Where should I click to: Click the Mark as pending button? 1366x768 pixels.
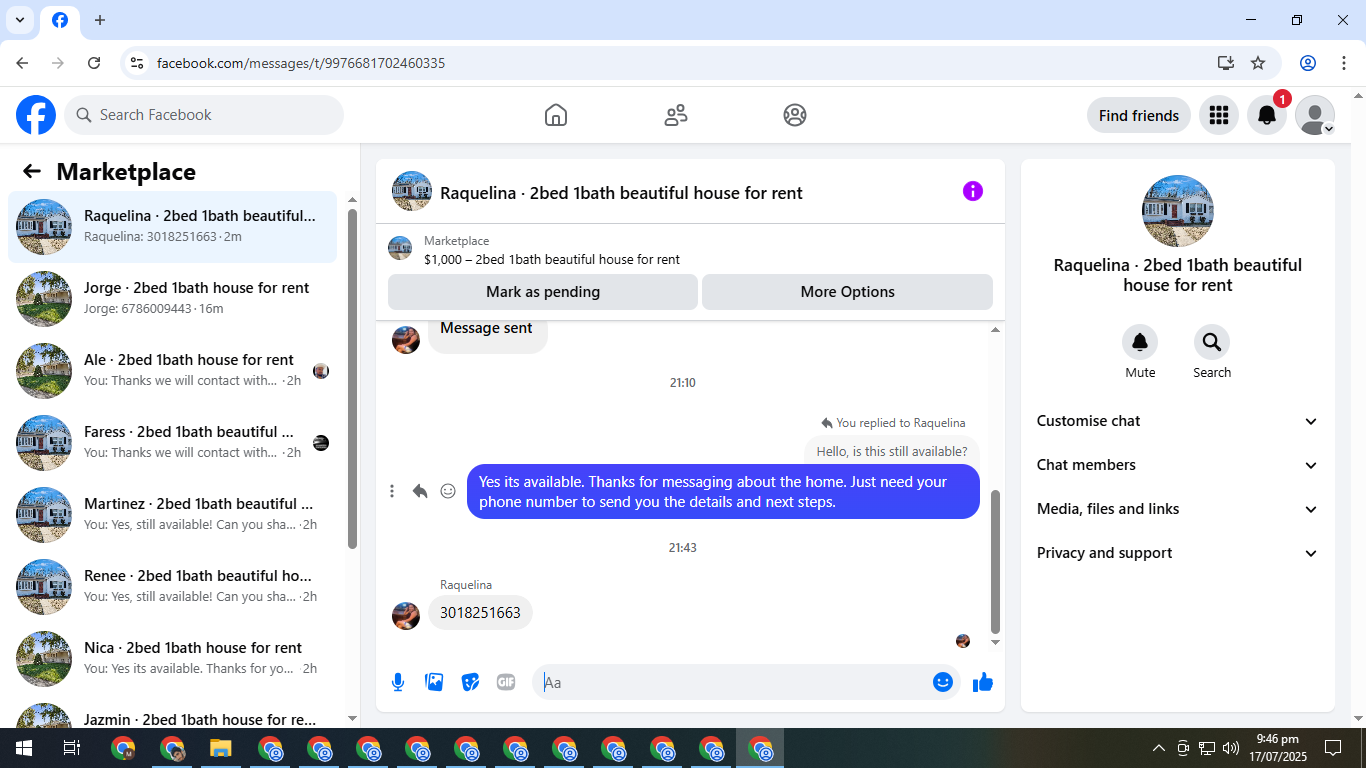(543, 292)
